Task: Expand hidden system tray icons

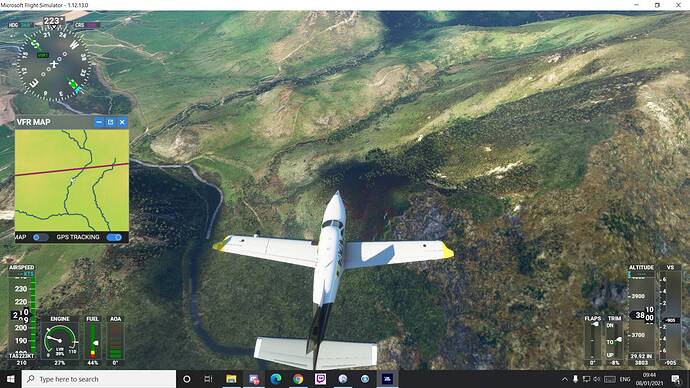Action: click(565, 379)
